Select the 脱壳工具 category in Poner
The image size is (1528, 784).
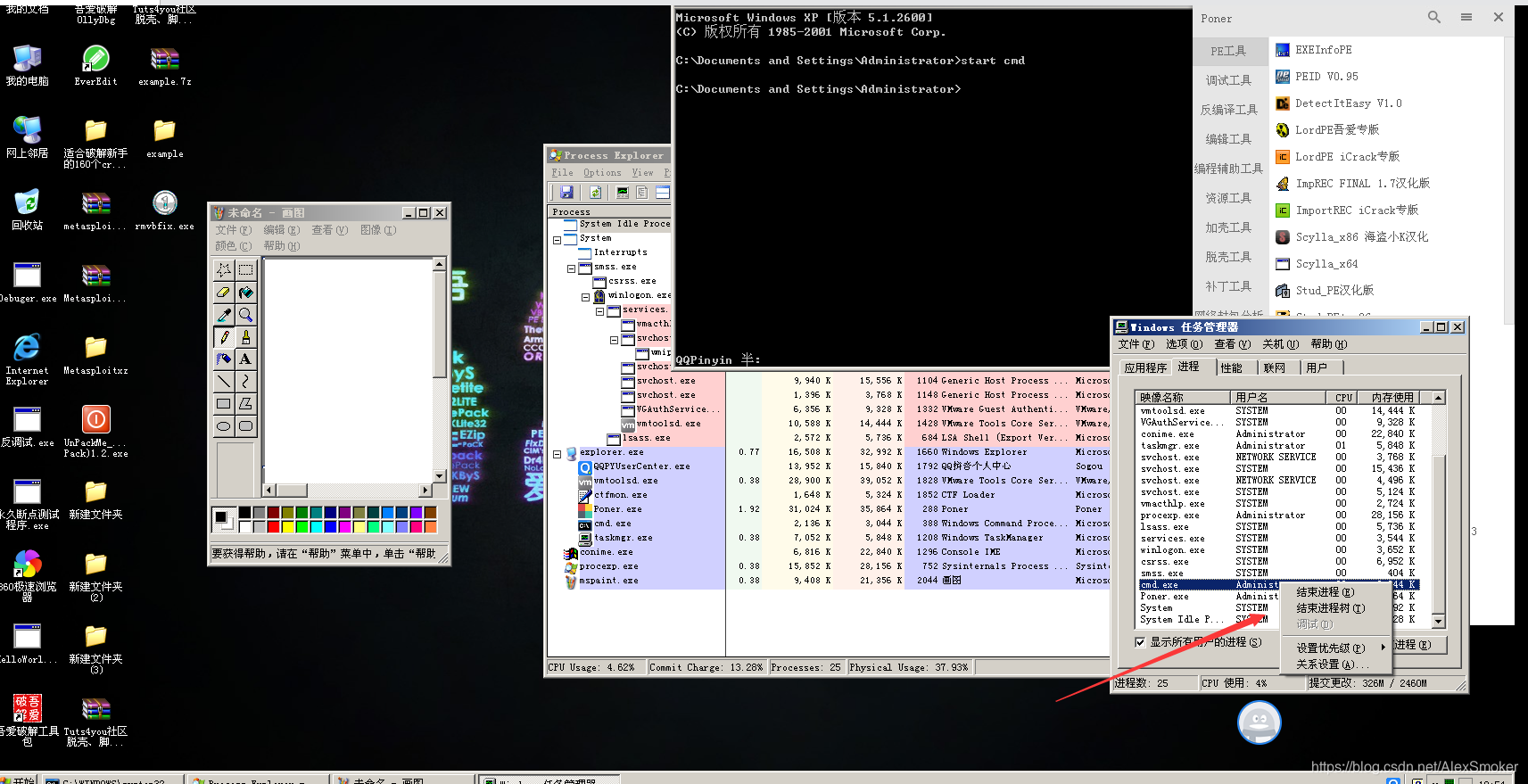[1229, 257]
